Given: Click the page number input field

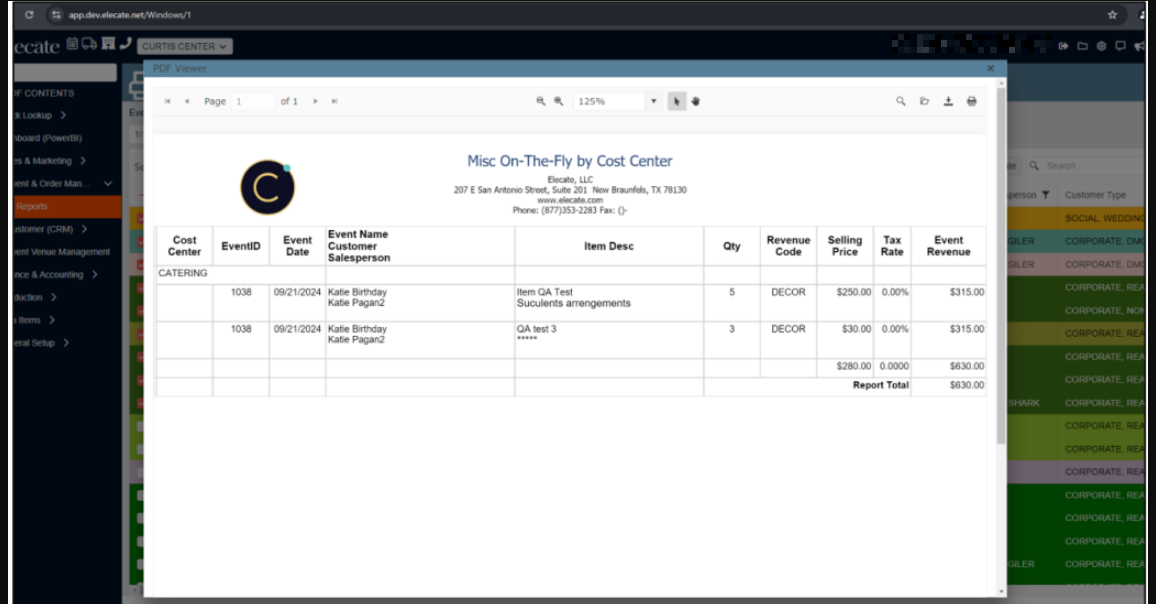Looking at the screenshot, I should coord(254,101).
